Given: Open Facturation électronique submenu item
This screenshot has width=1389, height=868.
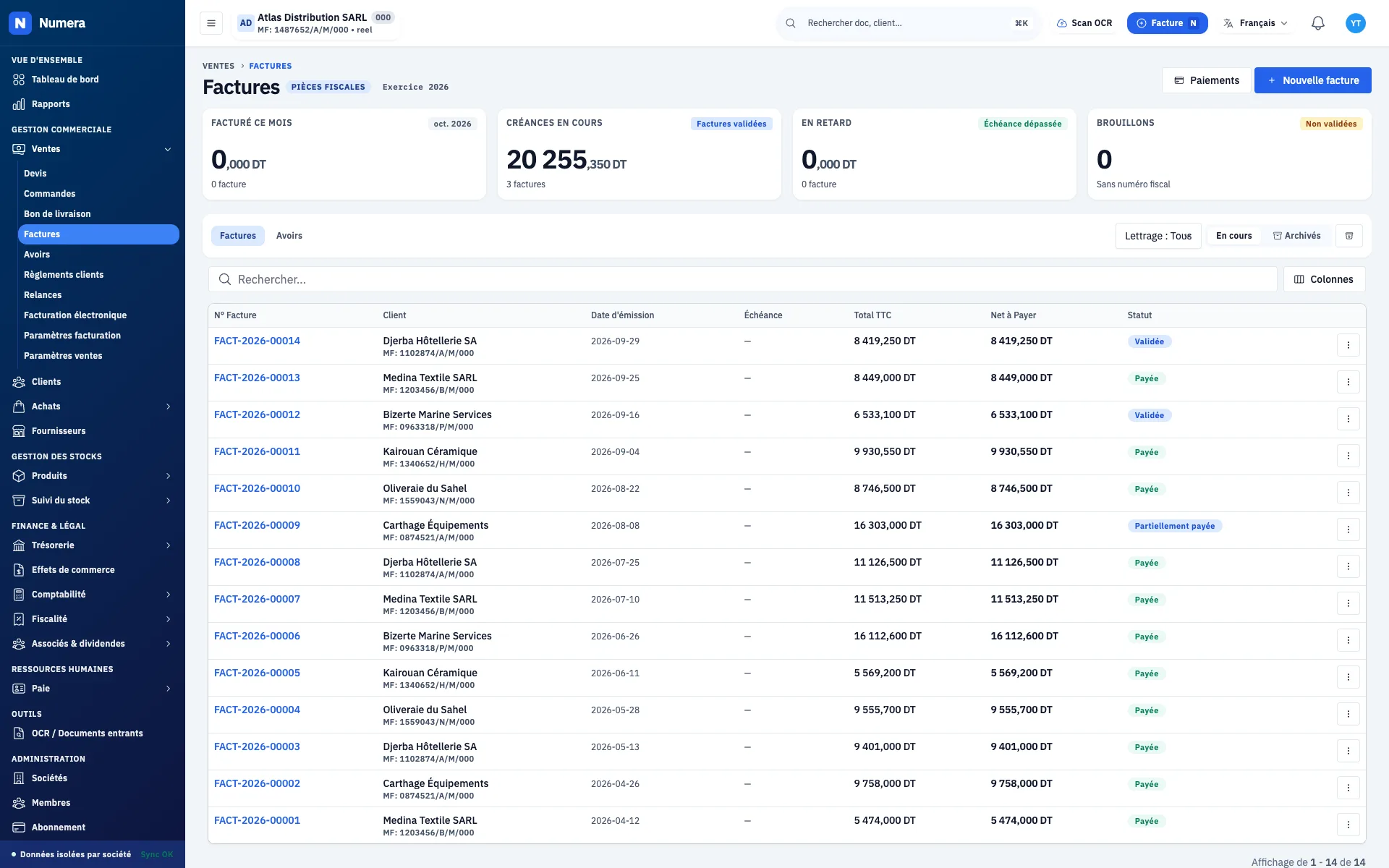Looking at the screenshot, I should click(98, 315).
